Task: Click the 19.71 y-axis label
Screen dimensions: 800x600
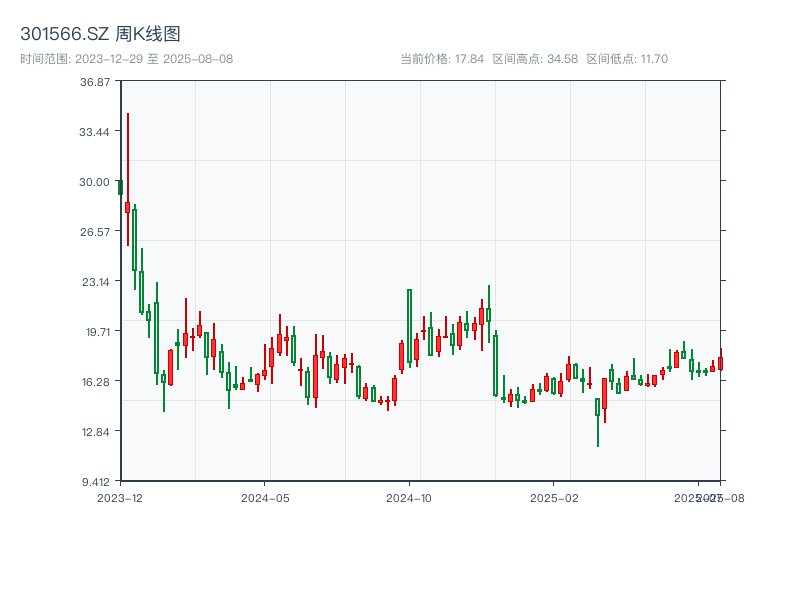Action: pos(98,332)
